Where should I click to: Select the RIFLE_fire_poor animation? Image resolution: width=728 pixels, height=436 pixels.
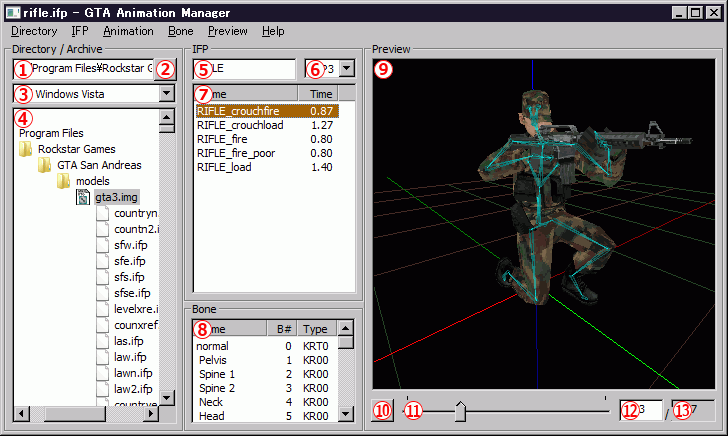tap(265, 153)
